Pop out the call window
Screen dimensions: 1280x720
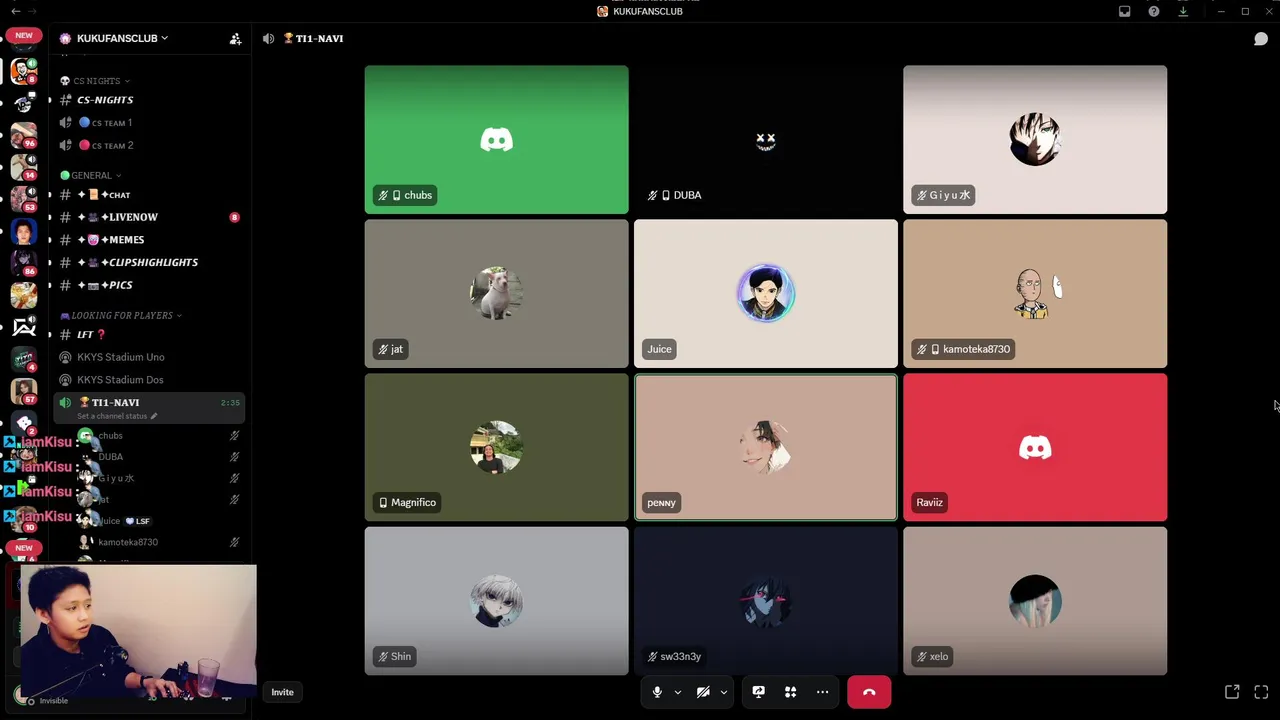[x=1232, y=692]
